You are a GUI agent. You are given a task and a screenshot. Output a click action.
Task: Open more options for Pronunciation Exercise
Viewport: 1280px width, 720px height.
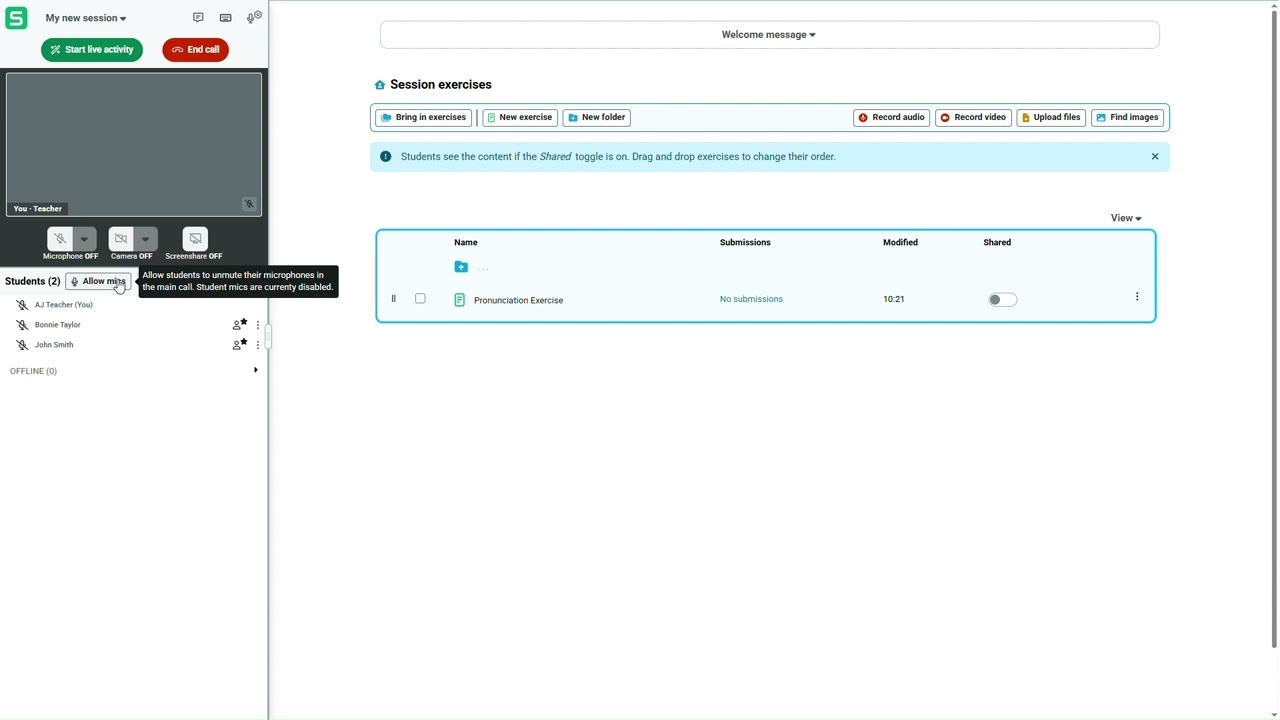[x=1137, y=297]
